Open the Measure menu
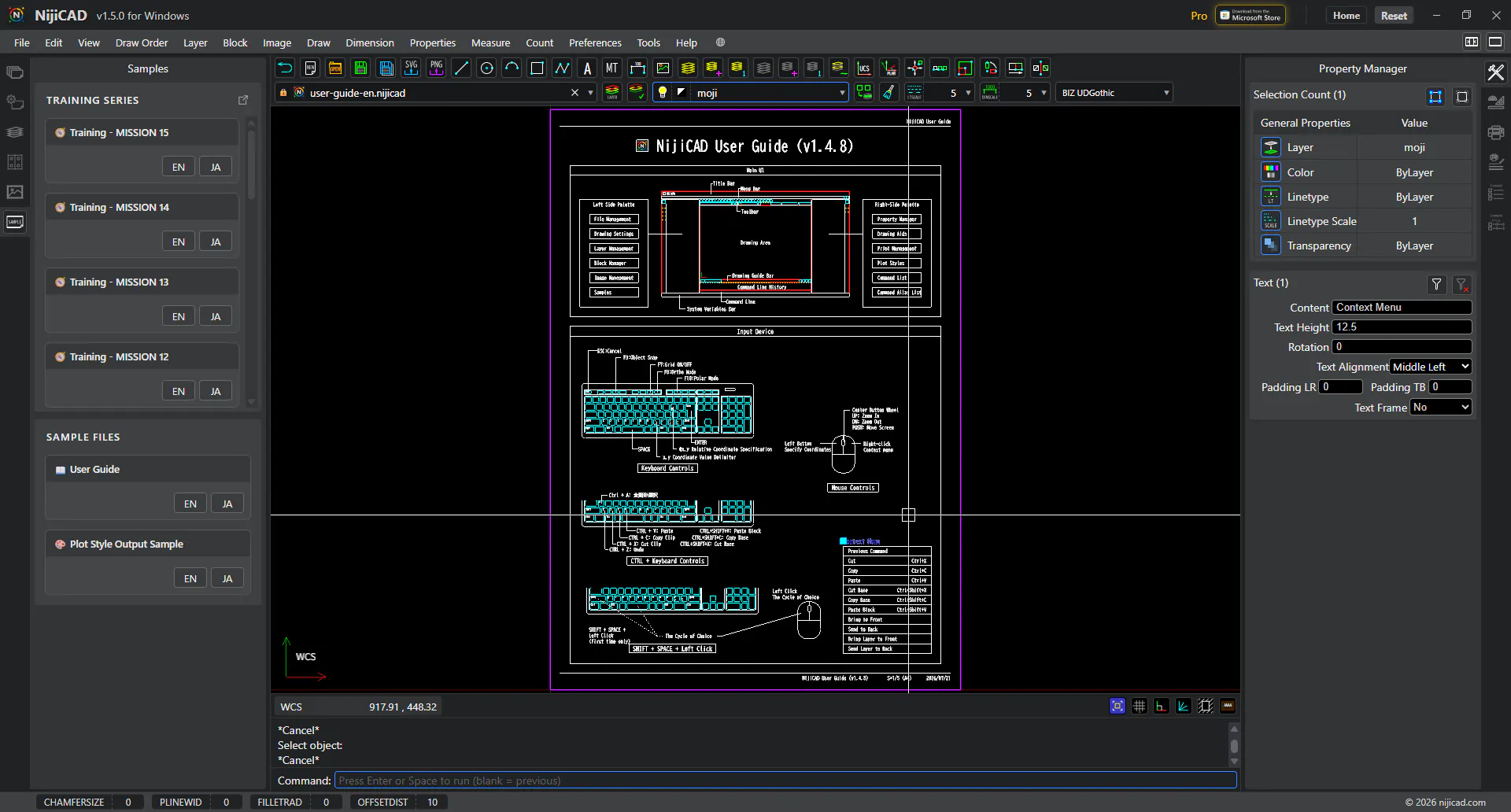 coord(490,42)
